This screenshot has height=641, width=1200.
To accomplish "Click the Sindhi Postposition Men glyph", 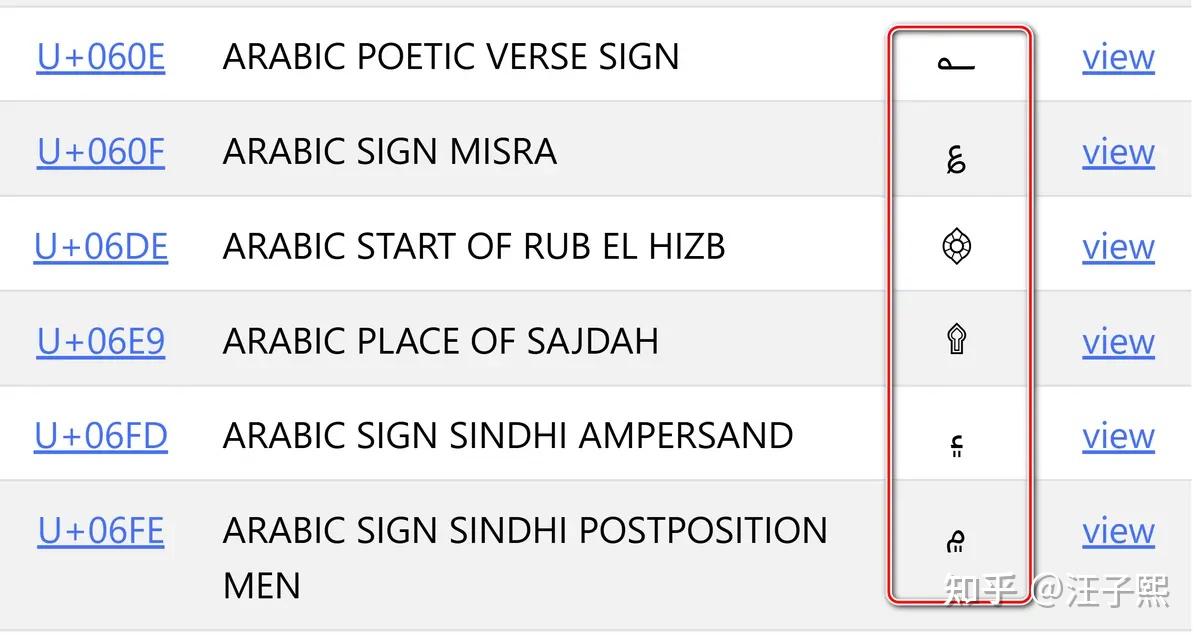I will click(956, 540).
